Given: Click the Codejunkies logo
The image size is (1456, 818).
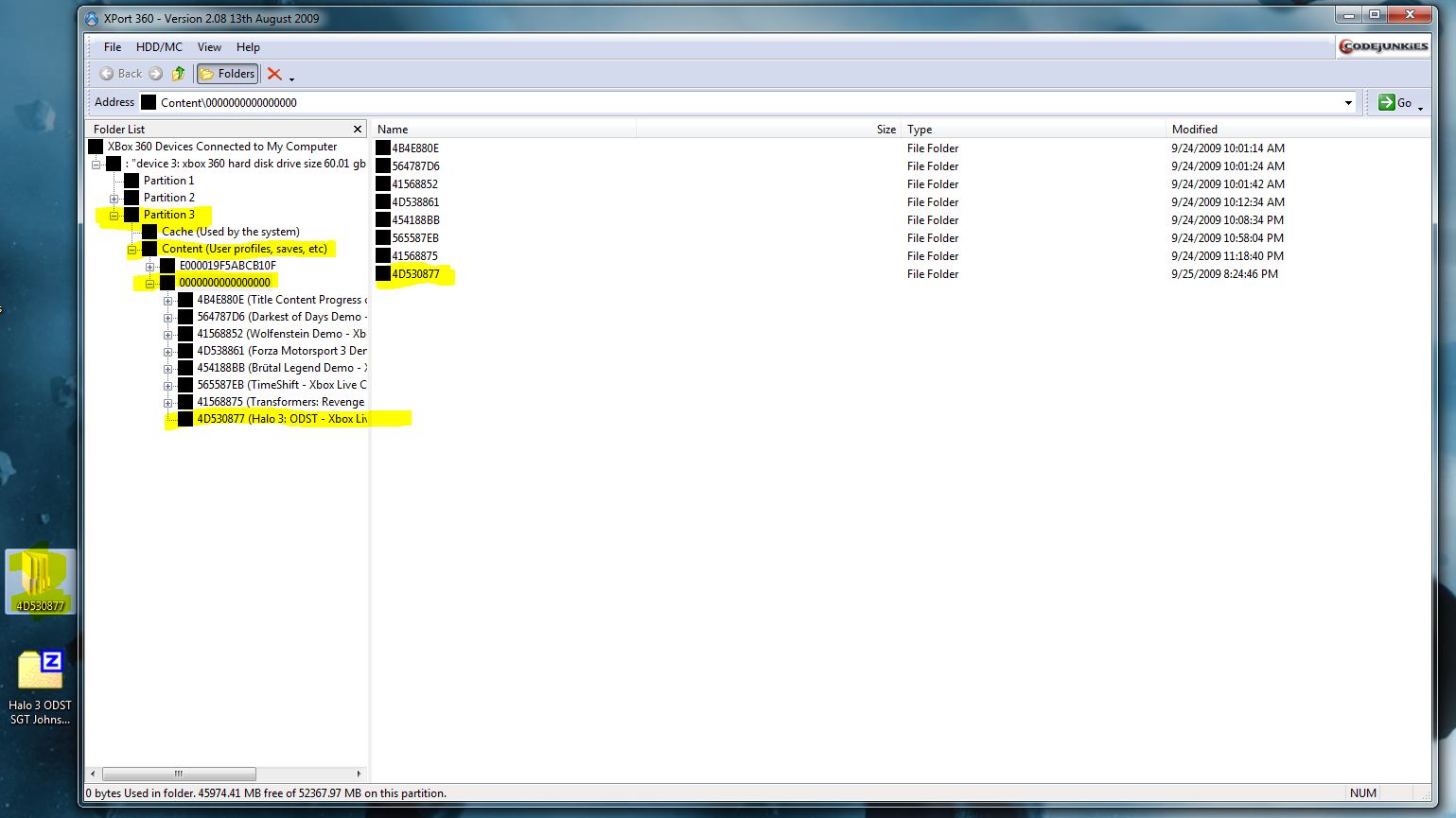Looking at the screenshot, I should [x=1384, y=46].
